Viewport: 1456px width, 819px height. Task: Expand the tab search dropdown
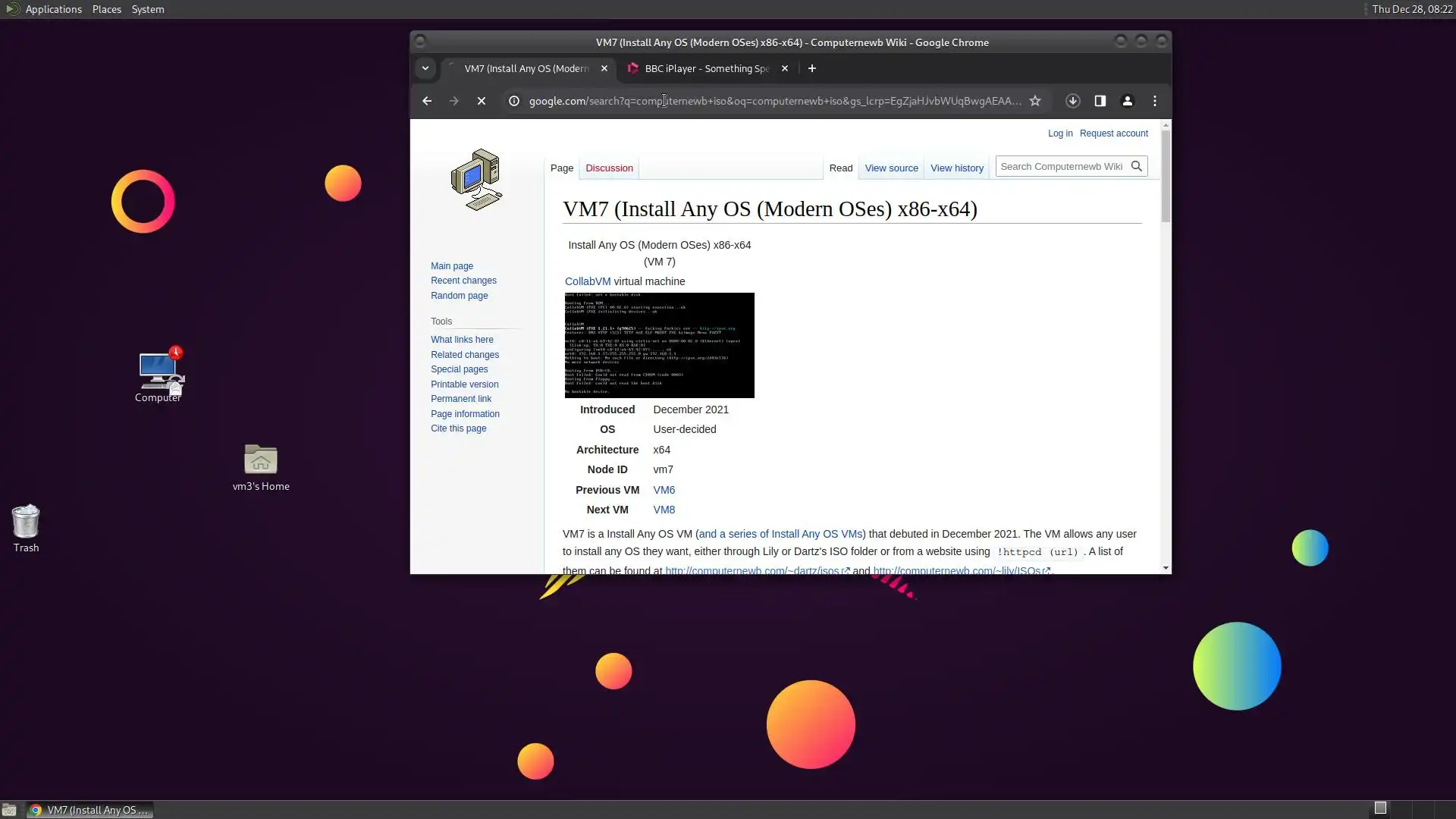pos(425,68)
